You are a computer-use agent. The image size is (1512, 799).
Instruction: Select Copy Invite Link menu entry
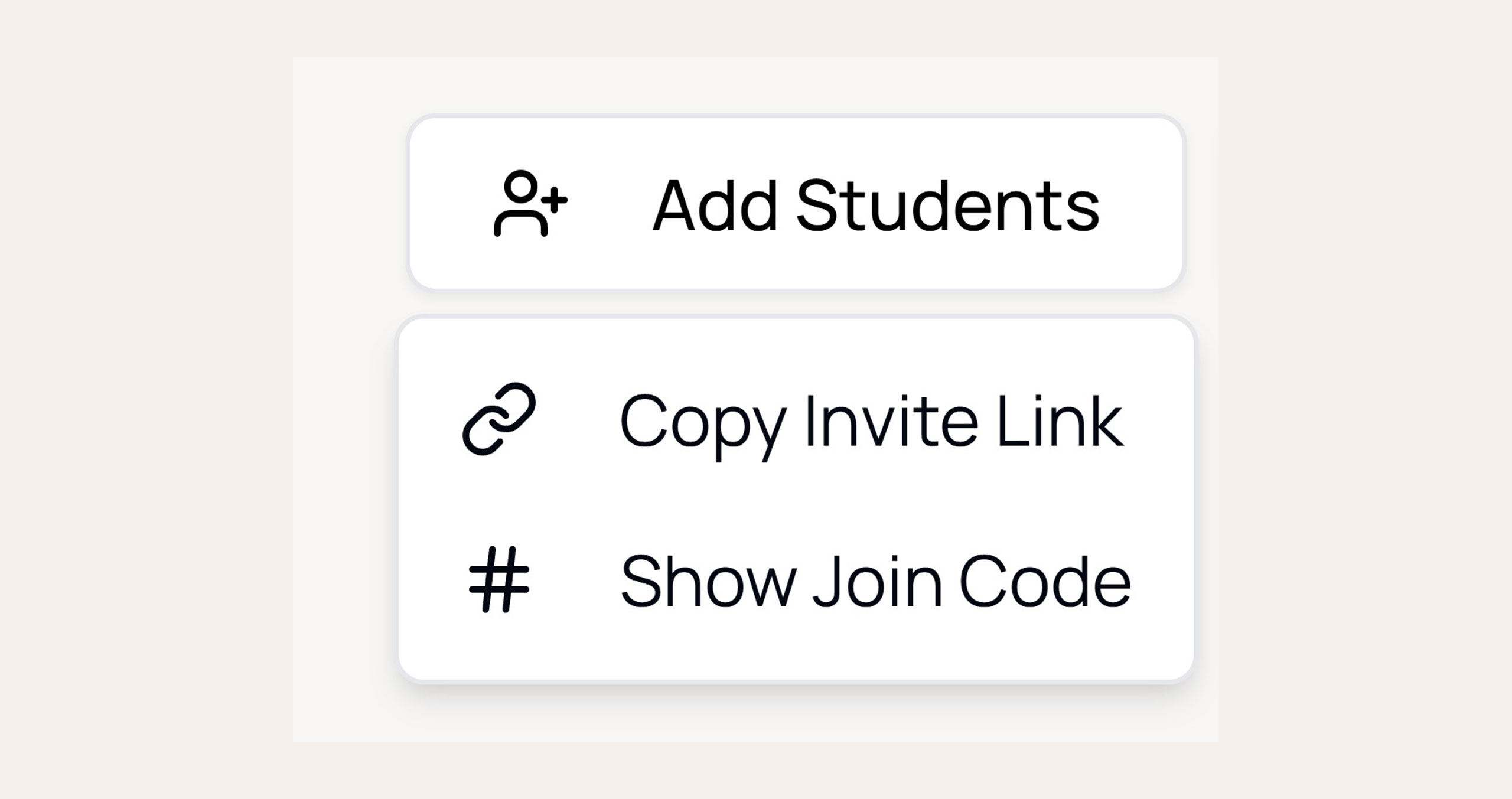(796, 420)
